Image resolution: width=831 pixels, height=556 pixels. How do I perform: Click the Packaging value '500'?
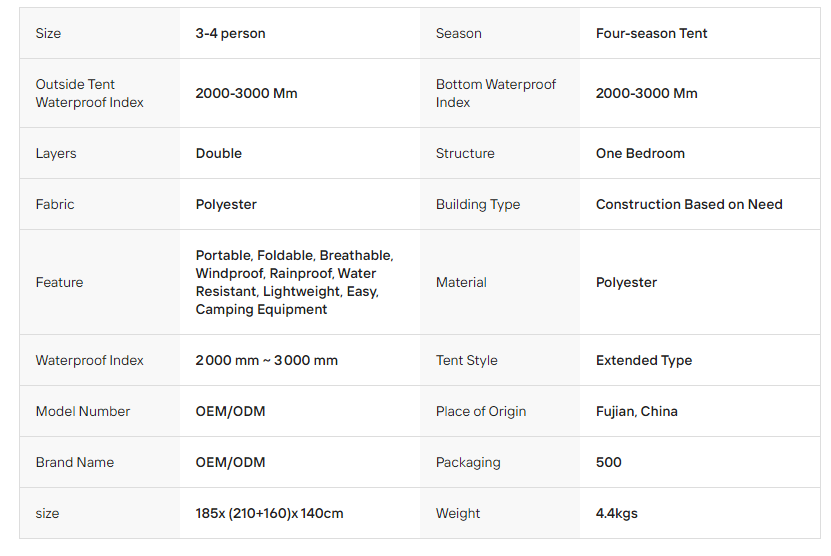tap(608, 462)
